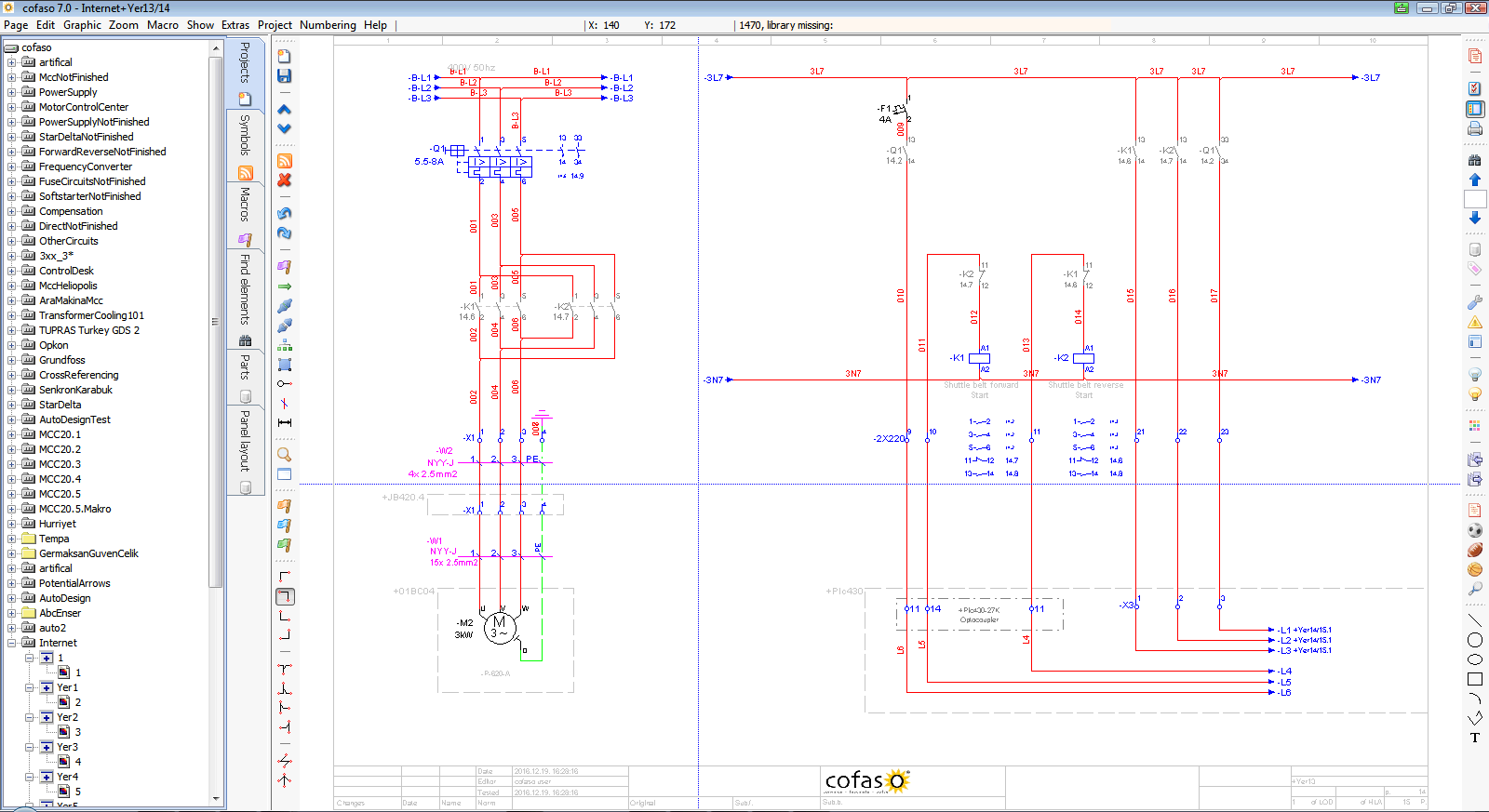Click the lit yellow light bulb icon
1489x812 pixels.
tap(1475, 394)
